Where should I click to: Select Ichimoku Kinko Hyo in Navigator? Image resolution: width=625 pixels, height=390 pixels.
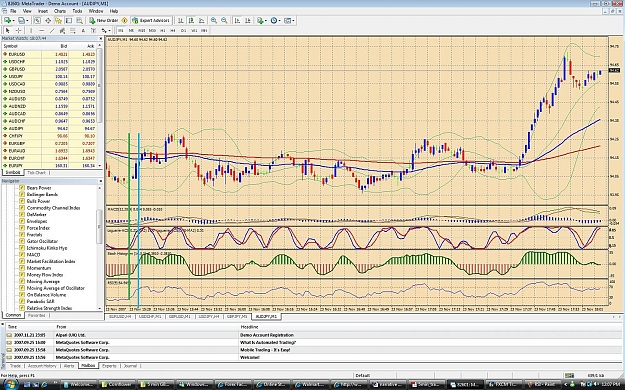click(x=47, y=248)
